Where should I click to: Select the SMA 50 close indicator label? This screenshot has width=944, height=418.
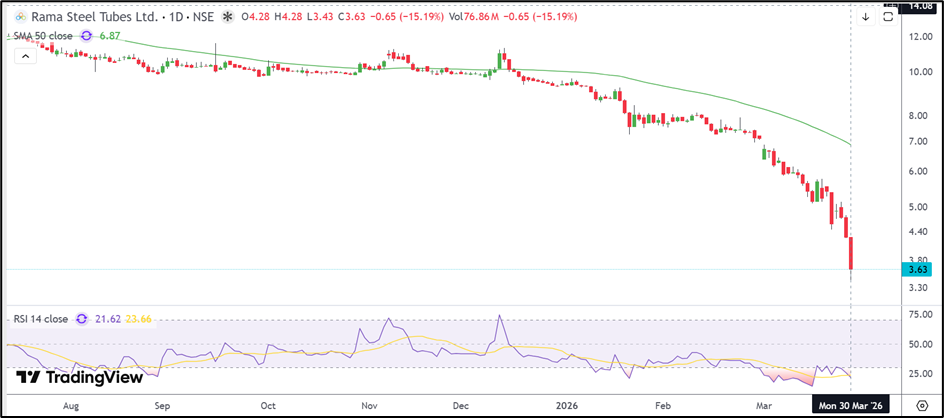[x=45, y=35]
